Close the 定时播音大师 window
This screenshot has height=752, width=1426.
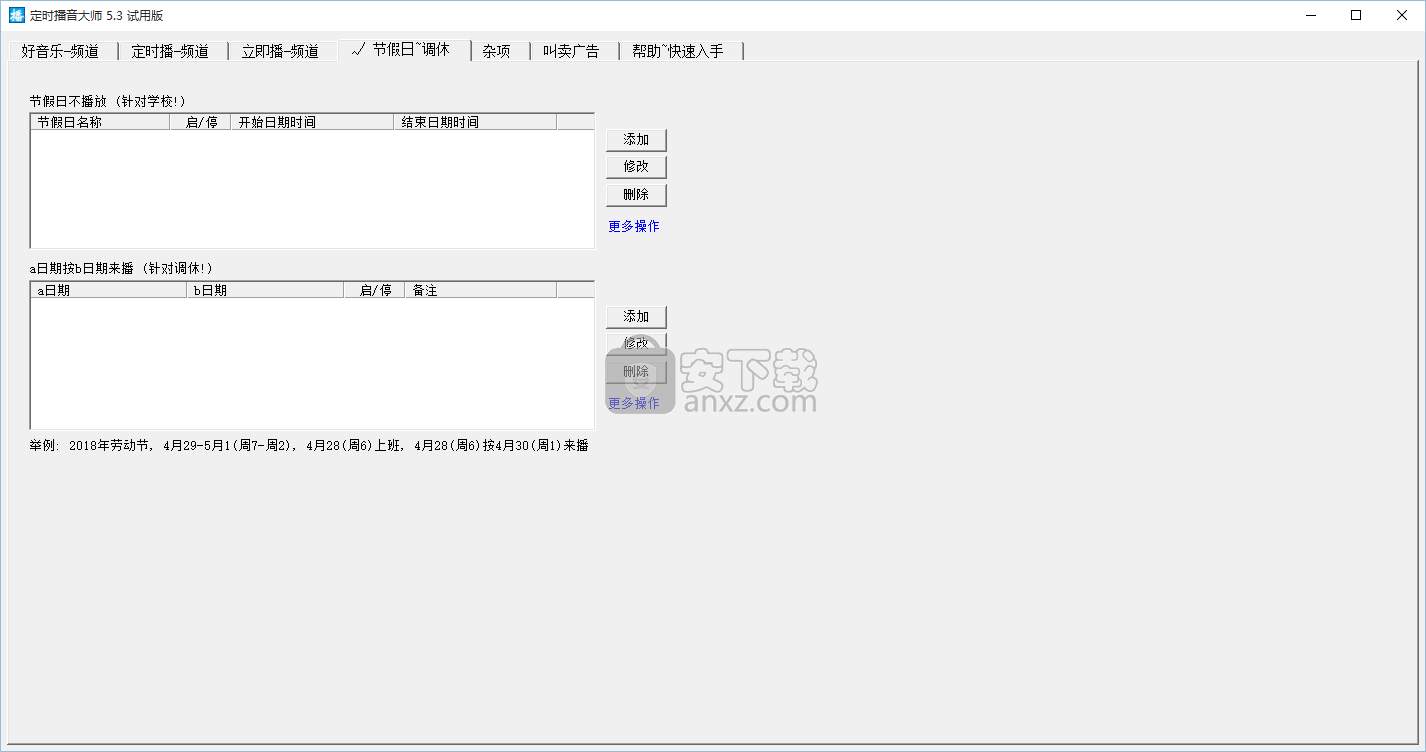coord(1402,15)
